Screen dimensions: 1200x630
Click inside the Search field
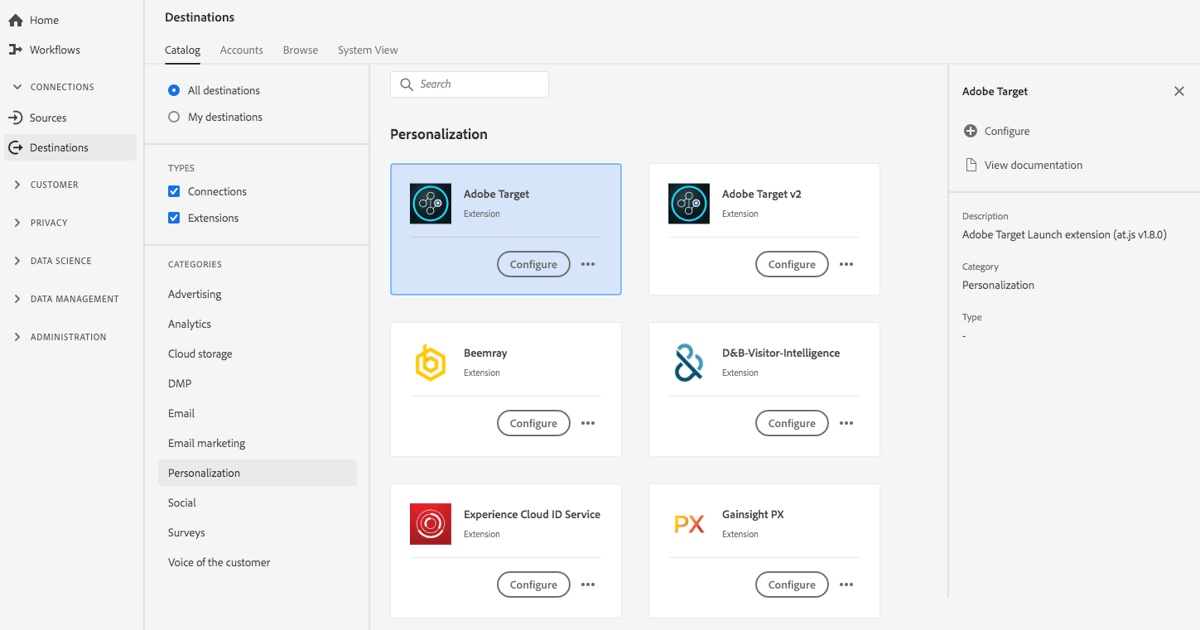pyautogui.click(x=469, y=84)
